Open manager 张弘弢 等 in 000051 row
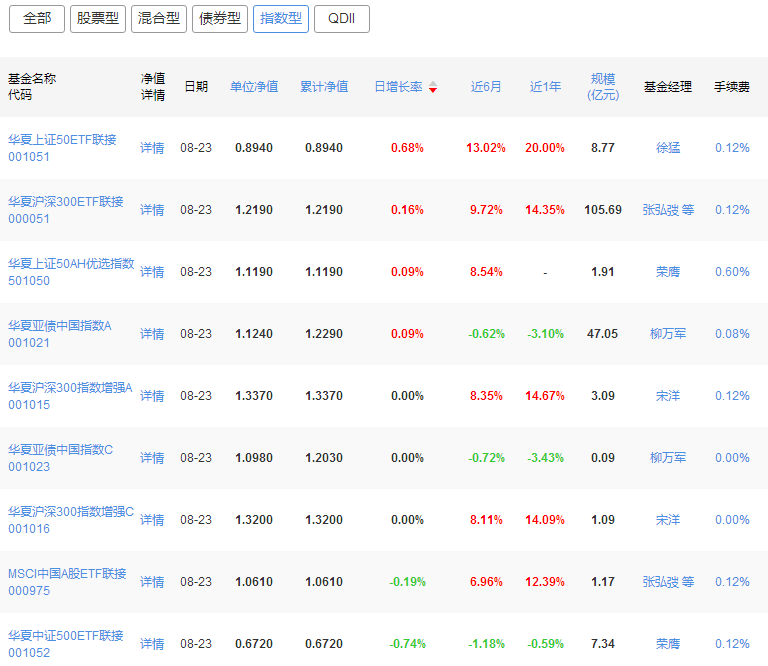 point(668,210)
